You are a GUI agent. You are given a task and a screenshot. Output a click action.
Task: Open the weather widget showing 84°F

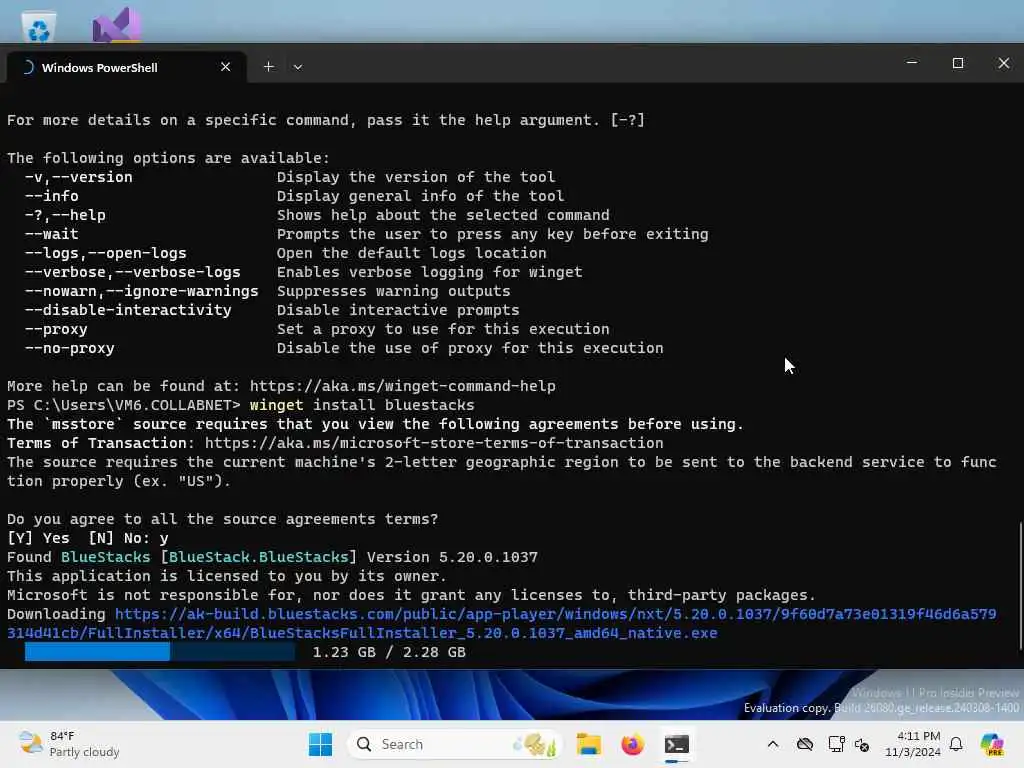tap(69, 744)
